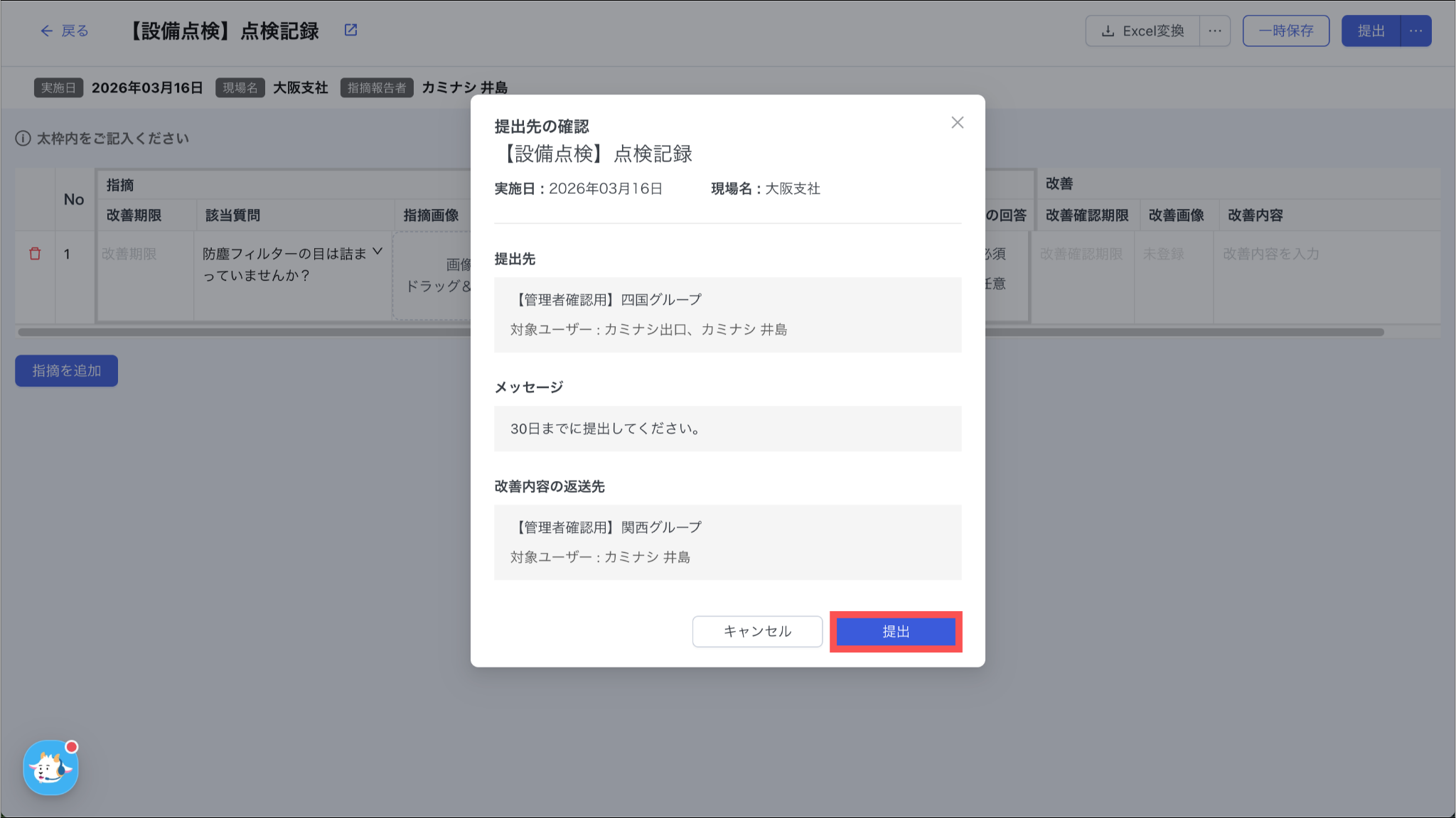1456x818 pixels.
Task: Close the 提出先の確認 dialog with the X
Action: coord(957,122)
